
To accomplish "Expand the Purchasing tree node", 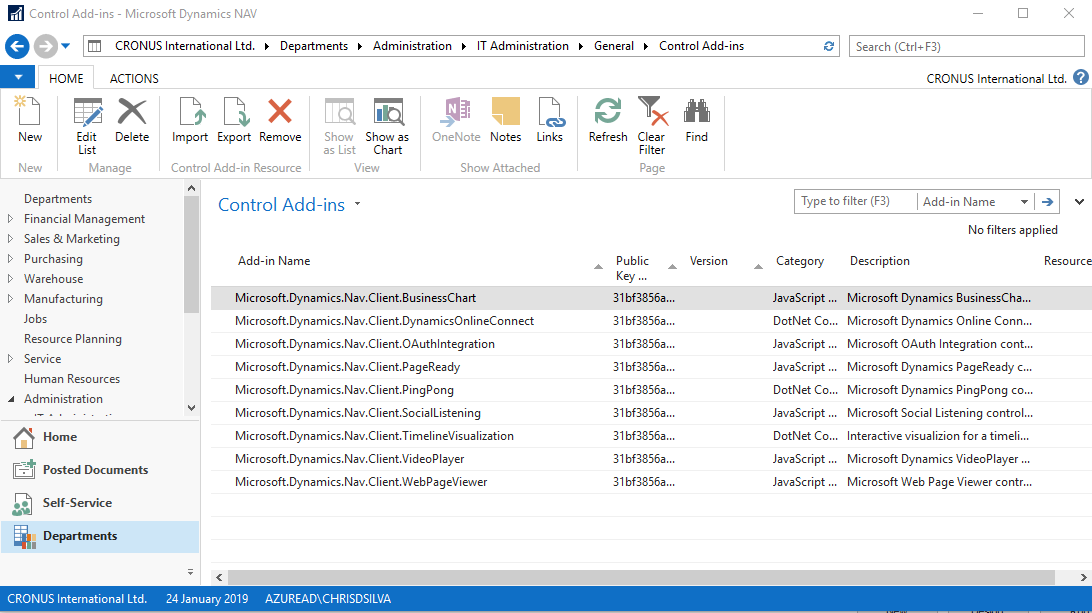I will click(x=10, y=258).
